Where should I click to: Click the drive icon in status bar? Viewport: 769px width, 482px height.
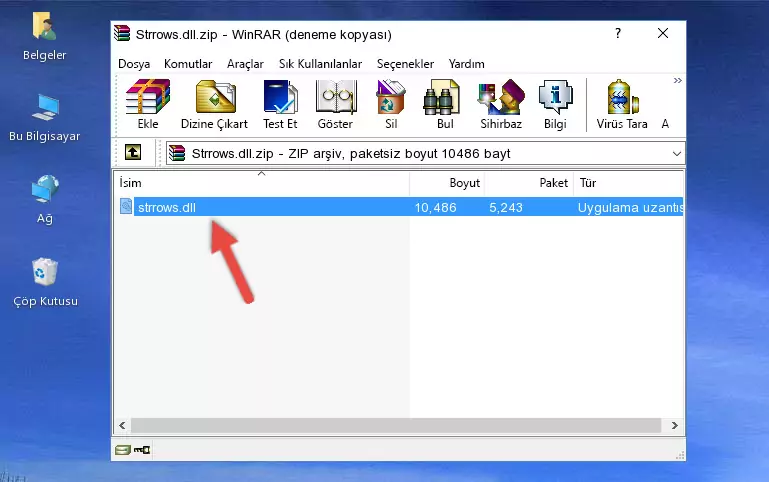[x=123, y=450]
